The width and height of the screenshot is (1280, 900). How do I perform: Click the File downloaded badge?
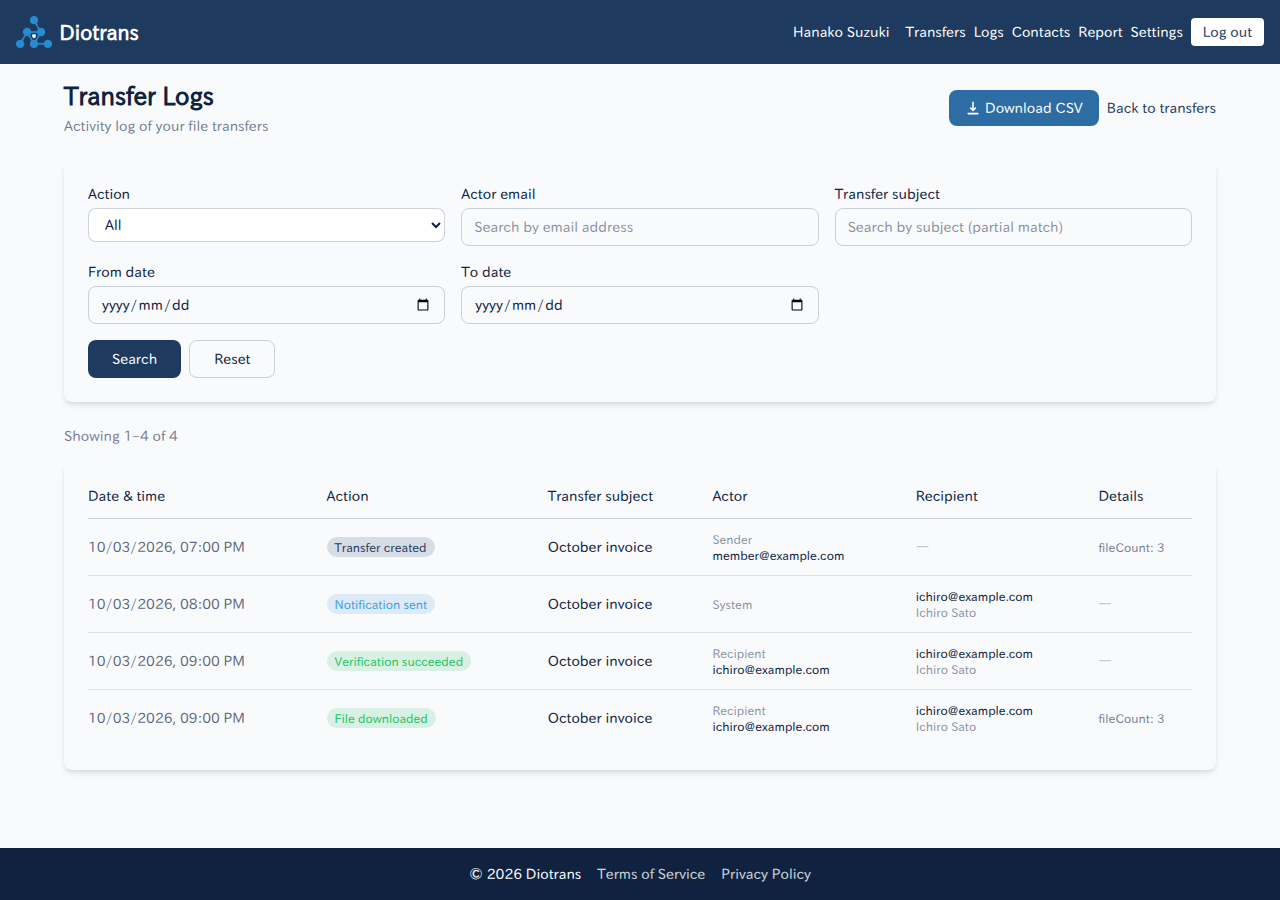coord(381,719)
